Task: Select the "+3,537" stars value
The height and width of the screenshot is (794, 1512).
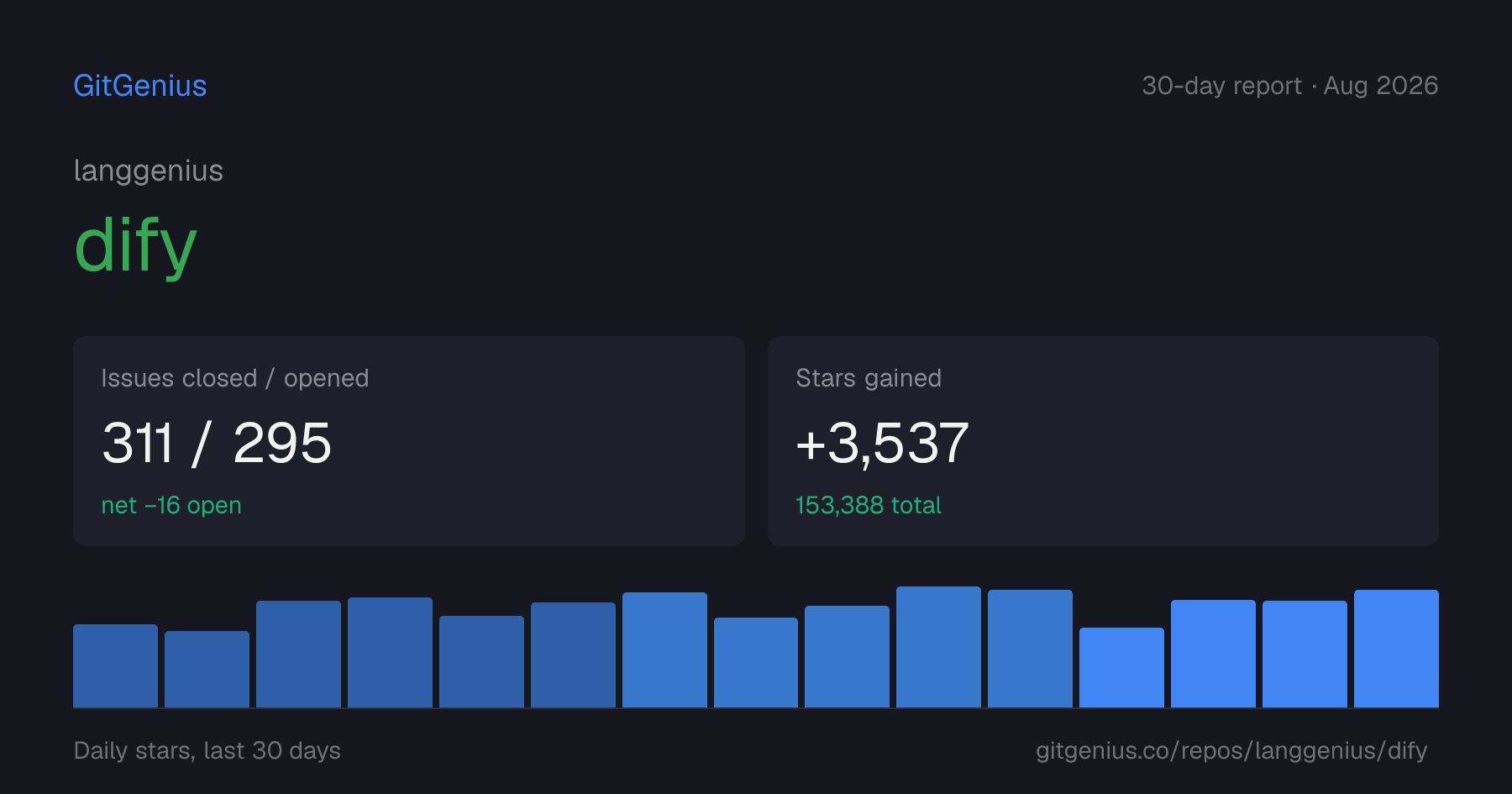Action: [x=882, y=443]
